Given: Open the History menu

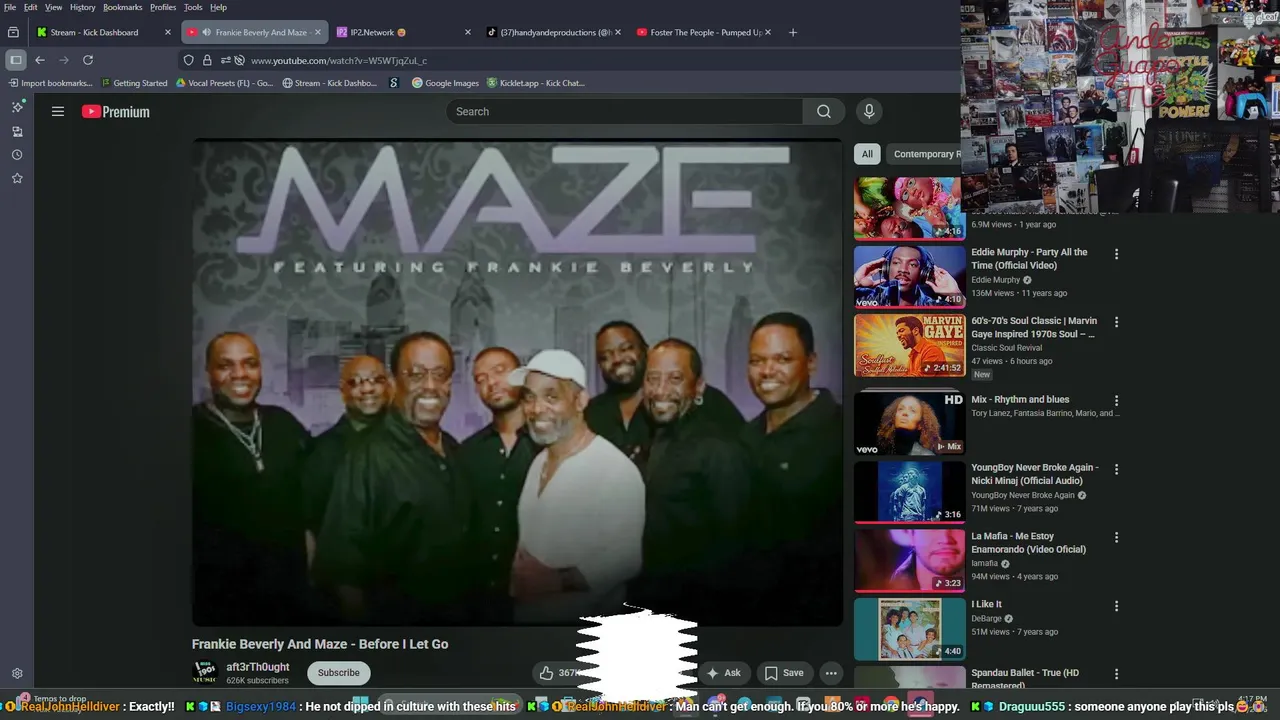Looking at the screenshot, I should (83, 7).
